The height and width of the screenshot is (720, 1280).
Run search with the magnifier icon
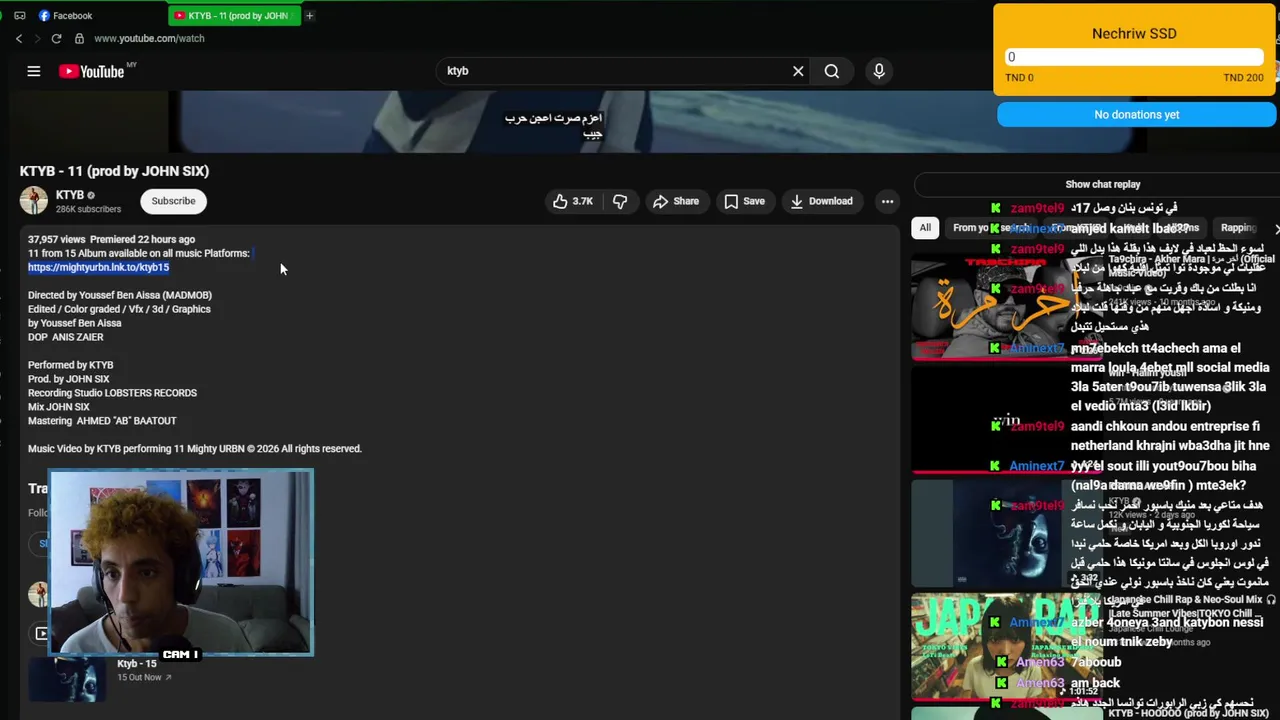point(831,71)
